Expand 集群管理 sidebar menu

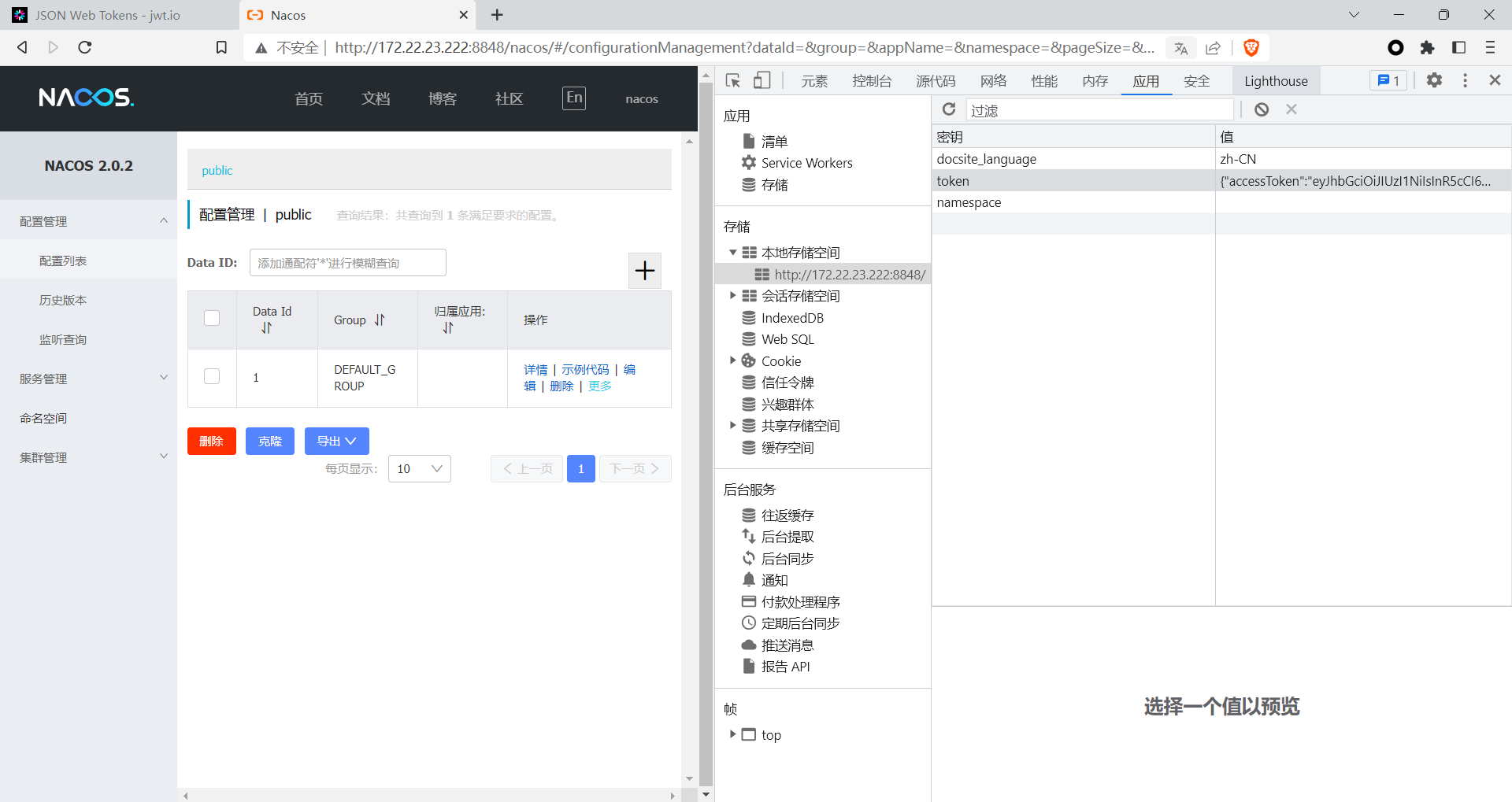click(x=88, y=457)
